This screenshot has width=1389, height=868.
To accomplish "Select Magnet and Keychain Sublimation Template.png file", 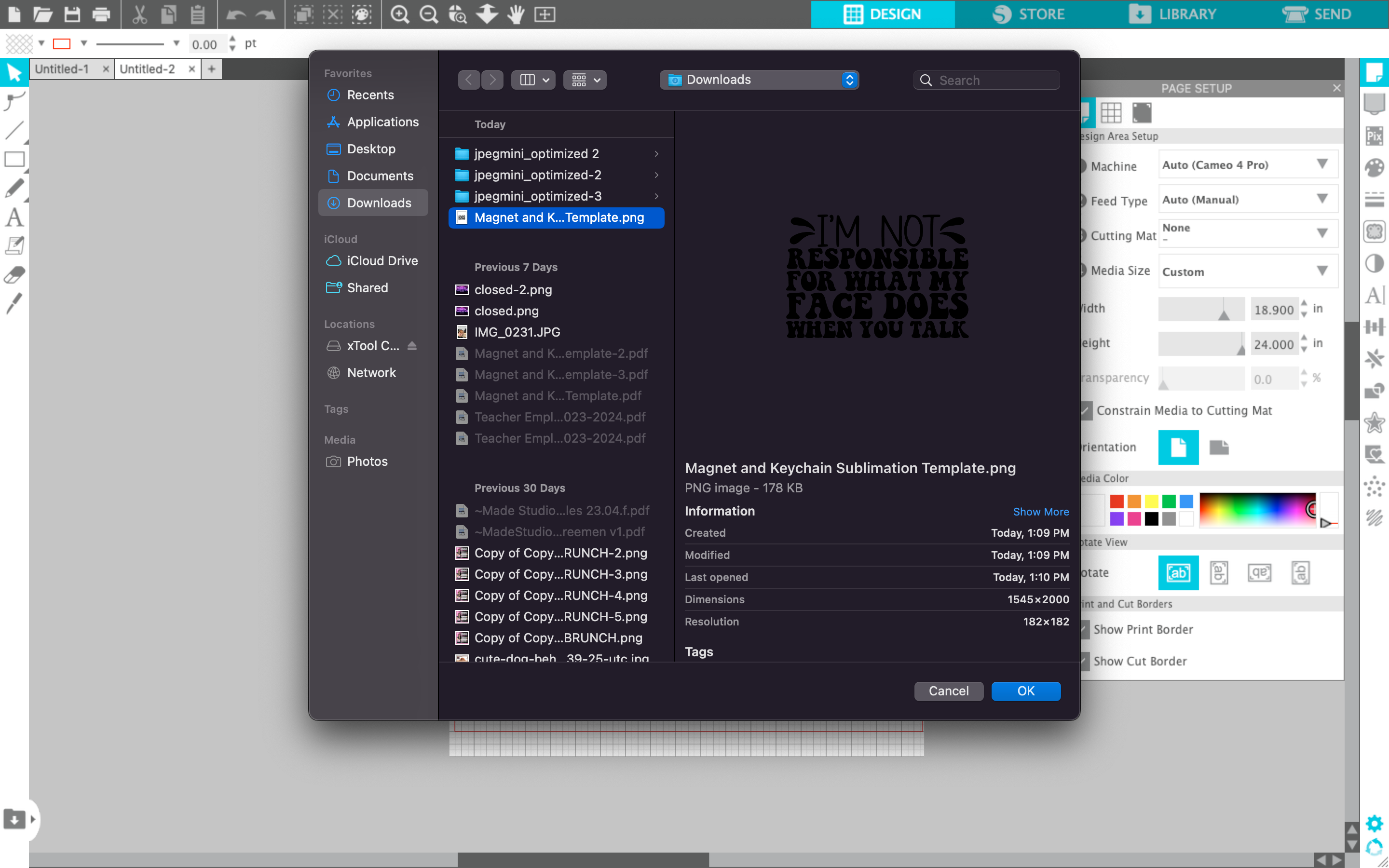I will click(557, 217).
